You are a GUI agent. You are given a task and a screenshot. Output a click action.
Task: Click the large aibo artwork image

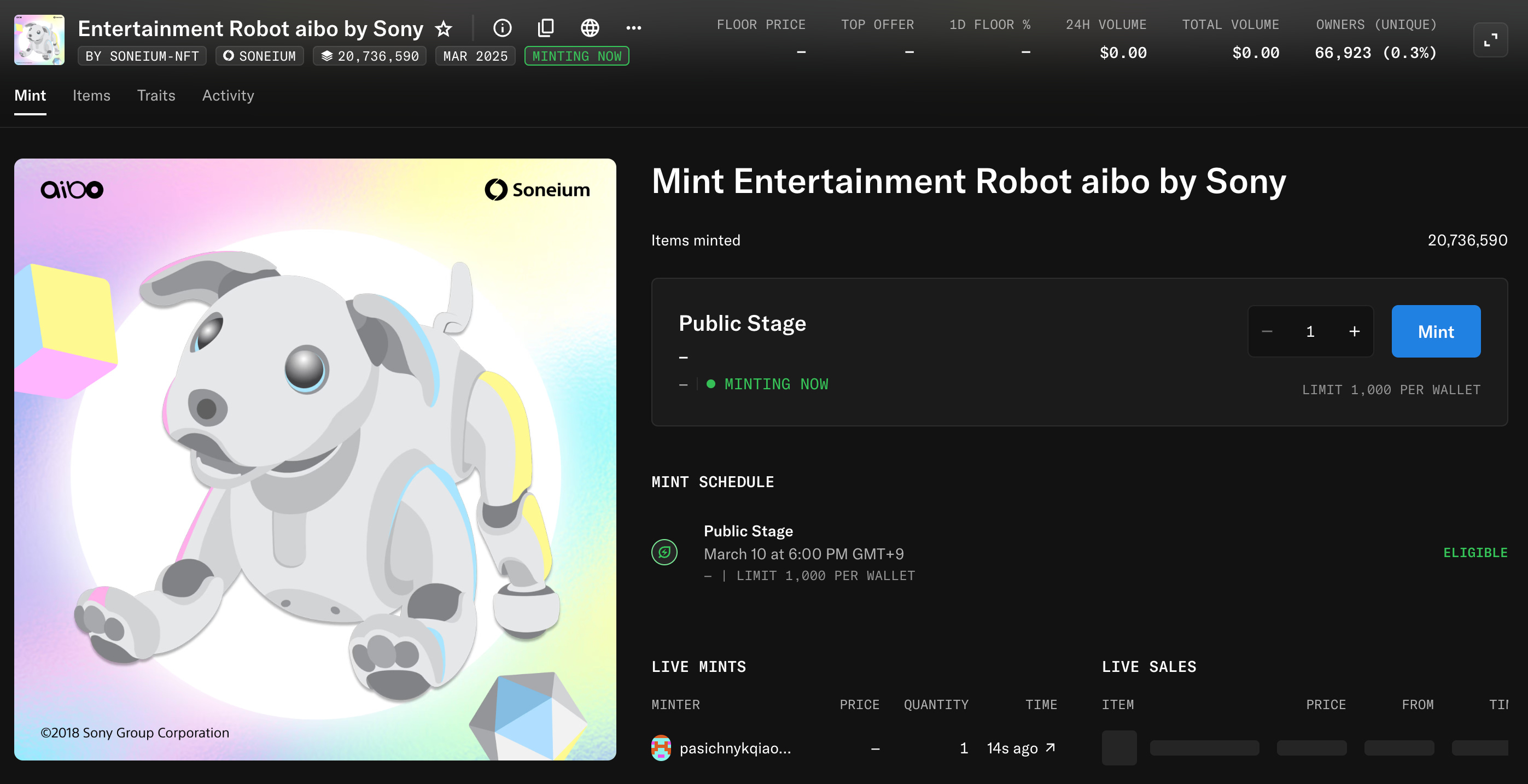click(x=315, y=459)
